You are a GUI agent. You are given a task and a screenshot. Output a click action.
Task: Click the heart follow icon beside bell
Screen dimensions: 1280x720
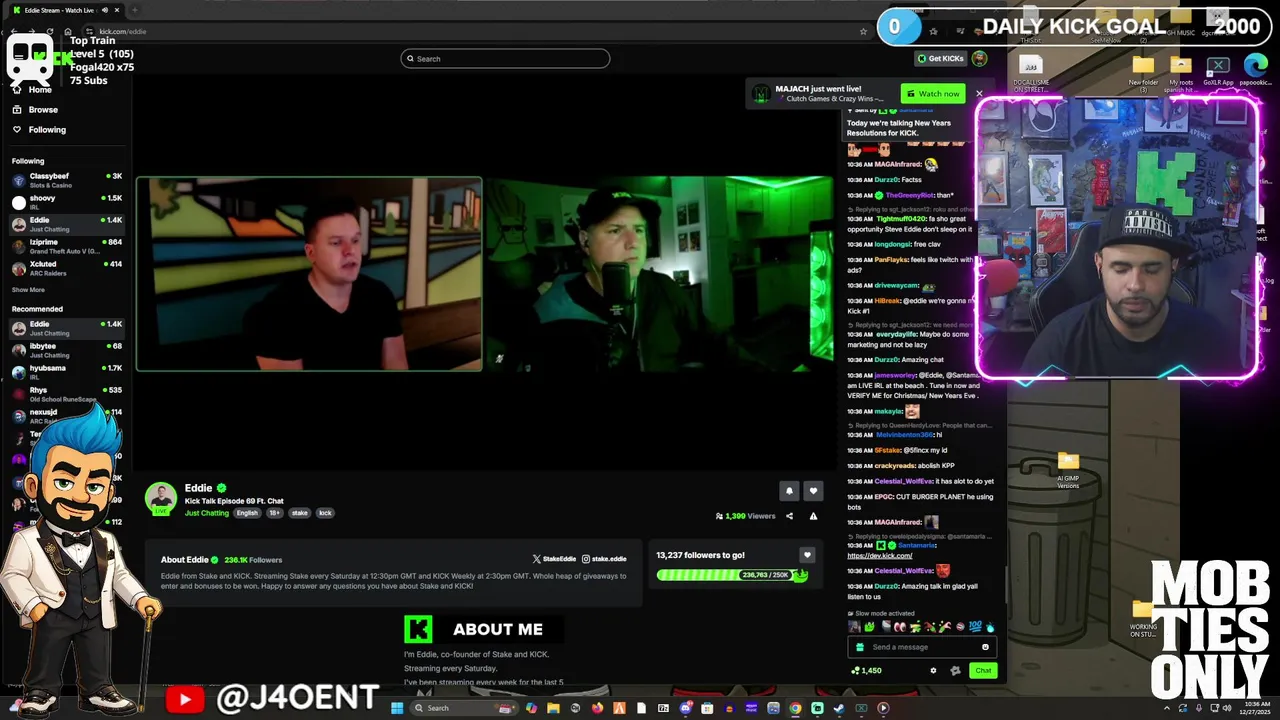[x=813, y=491]
